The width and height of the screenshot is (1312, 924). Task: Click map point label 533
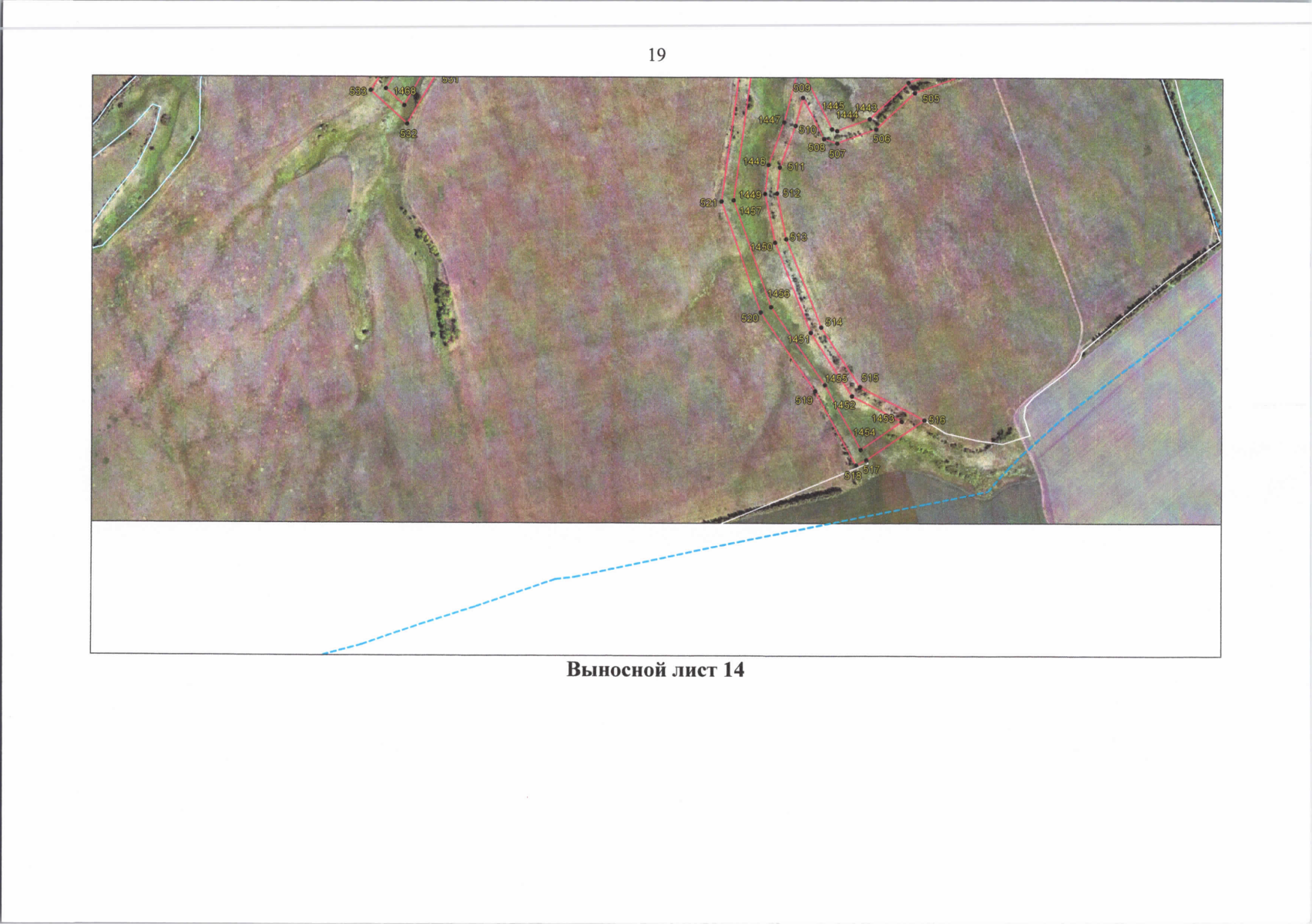pyautogui.click(x=357, y=92)
